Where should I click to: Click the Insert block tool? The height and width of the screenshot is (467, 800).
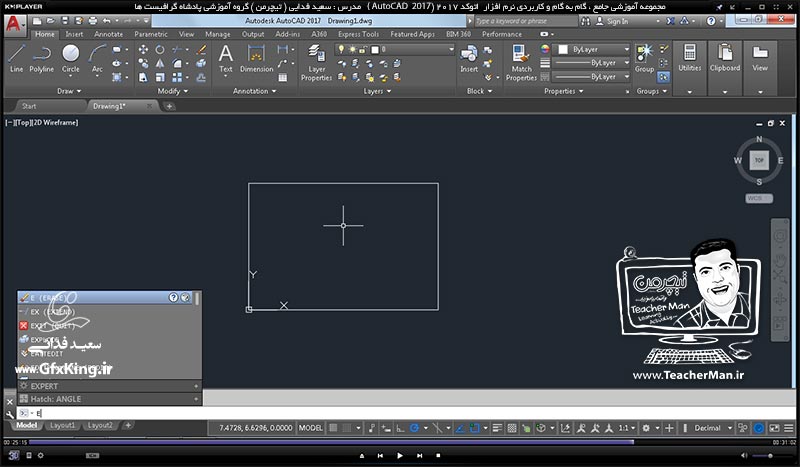(x=469, y=59)
